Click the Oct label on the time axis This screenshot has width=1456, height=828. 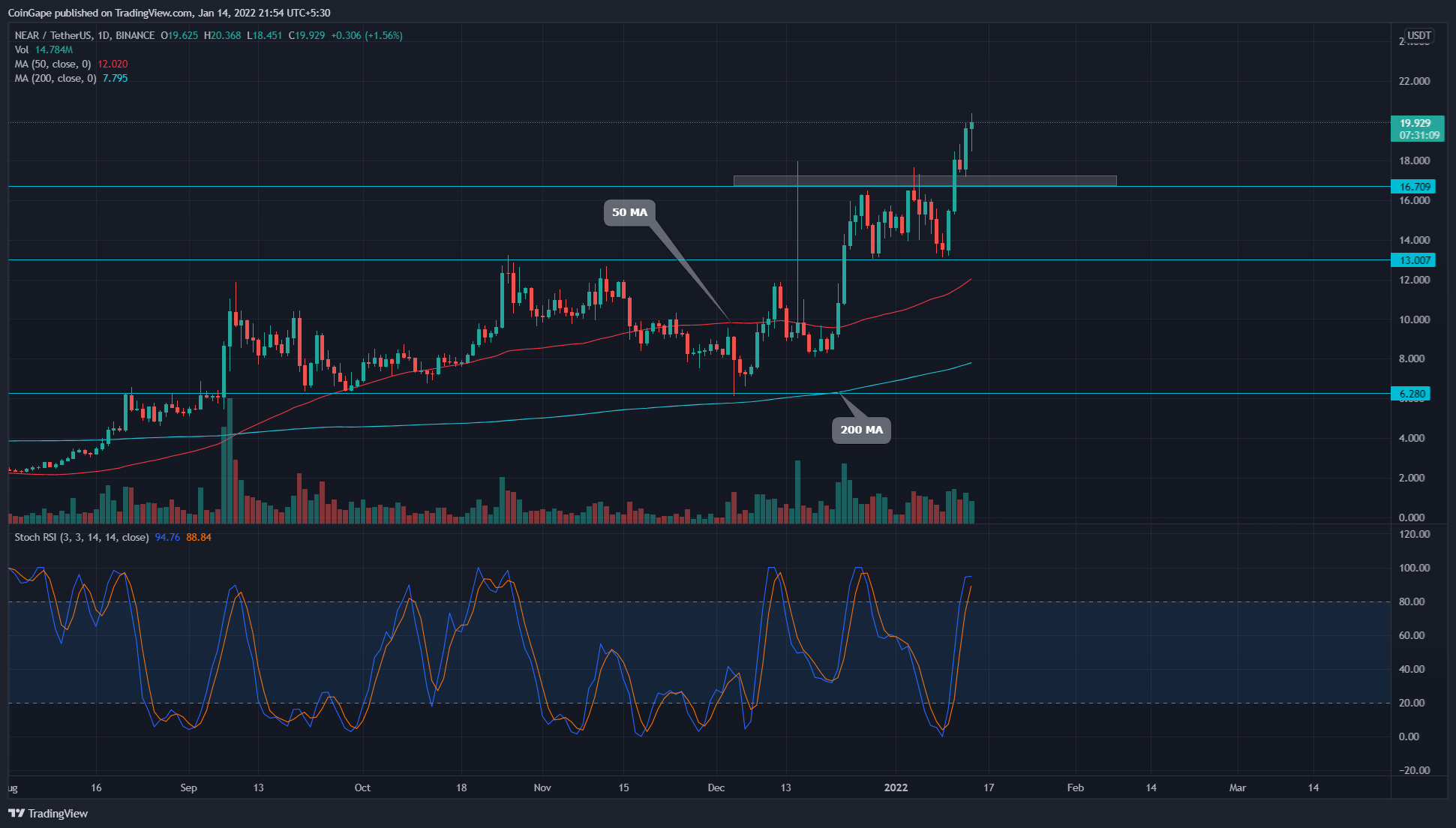tap(362, 787)
